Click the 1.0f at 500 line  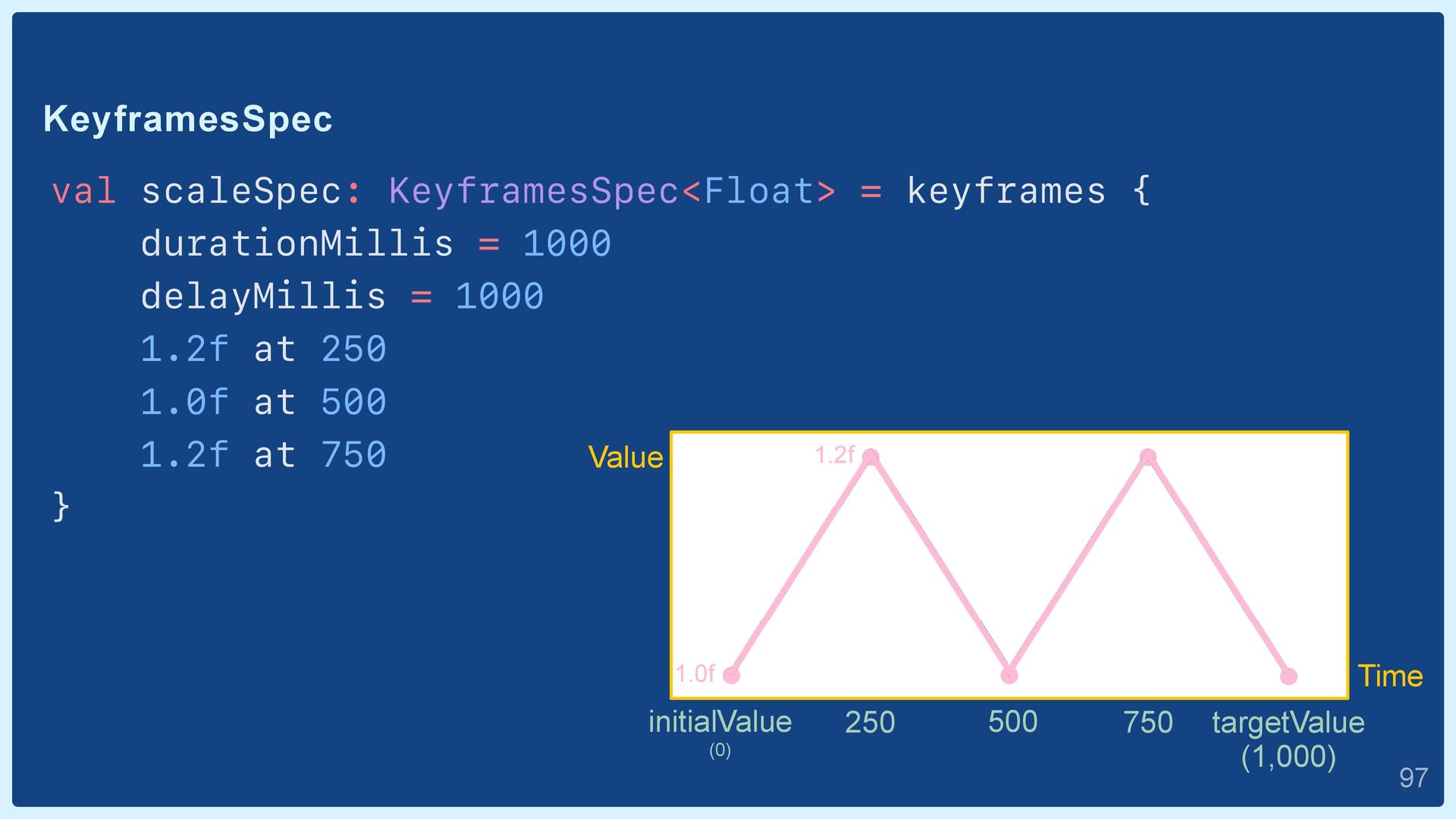(263, 402)
